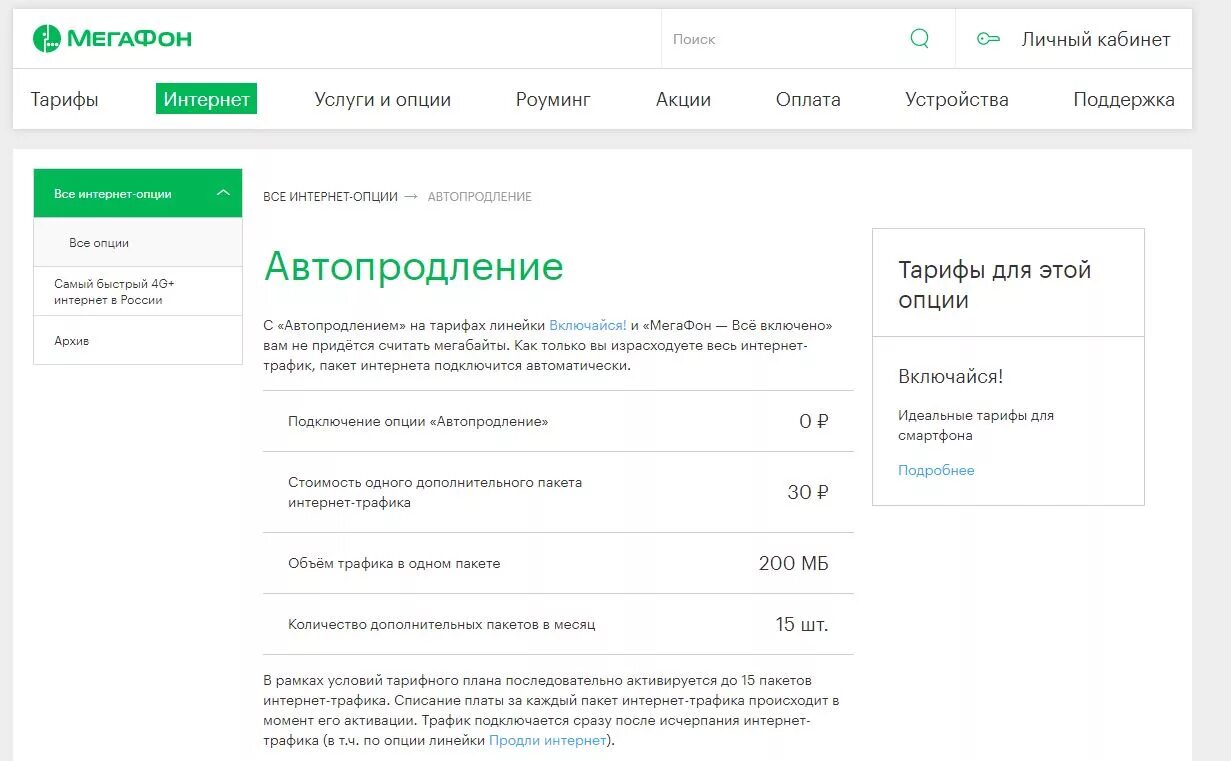Image resolution: width=1231 pixels, height=761 pixels.
Task: Click Объём трафика в одном пакете label
Action: 394,563
